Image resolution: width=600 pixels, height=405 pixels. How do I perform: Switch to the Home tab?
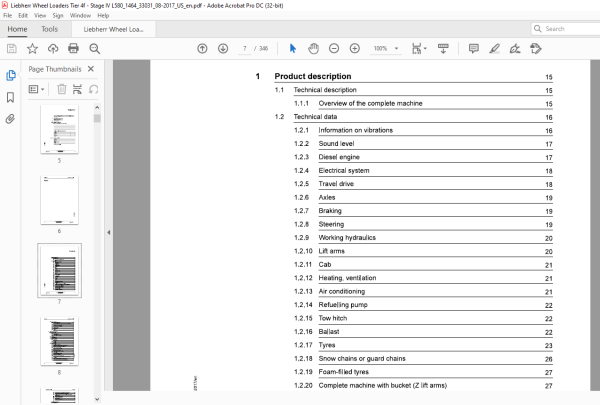point(17,29)
